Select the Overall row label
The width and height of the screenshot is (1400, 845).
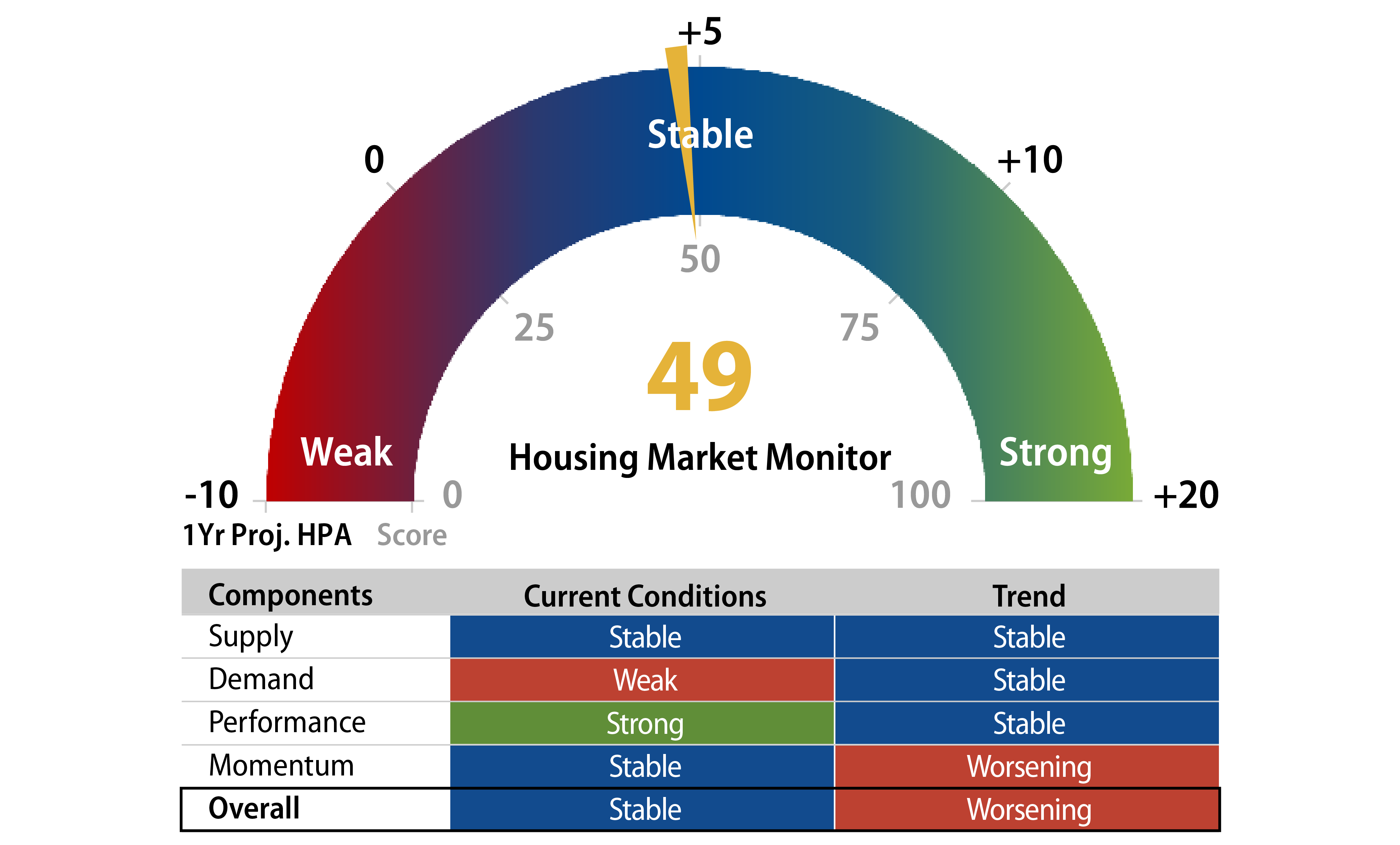point(254,808)
